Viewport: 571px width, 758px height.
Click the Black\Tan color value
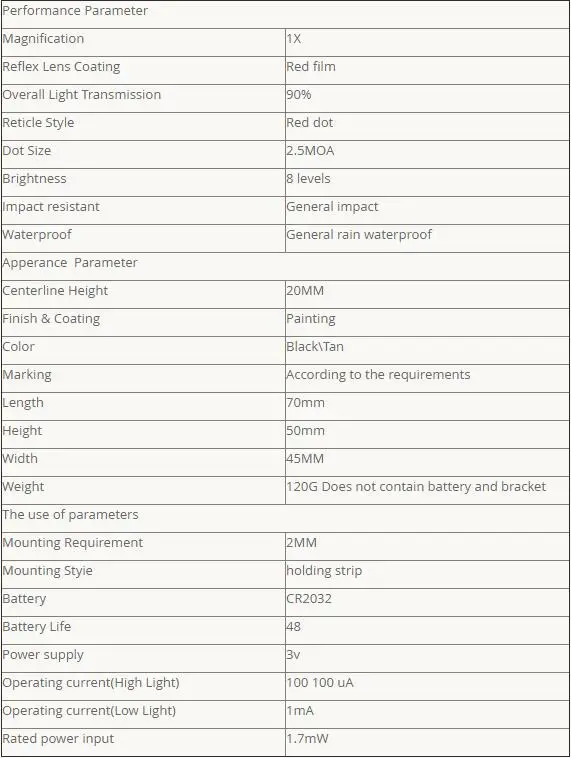pyautogui.click(x=315, y=347)
